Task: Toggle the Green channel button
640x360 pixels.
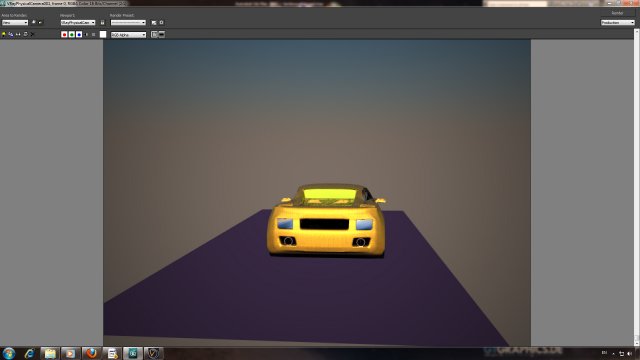Action: (x=71, y=35)
